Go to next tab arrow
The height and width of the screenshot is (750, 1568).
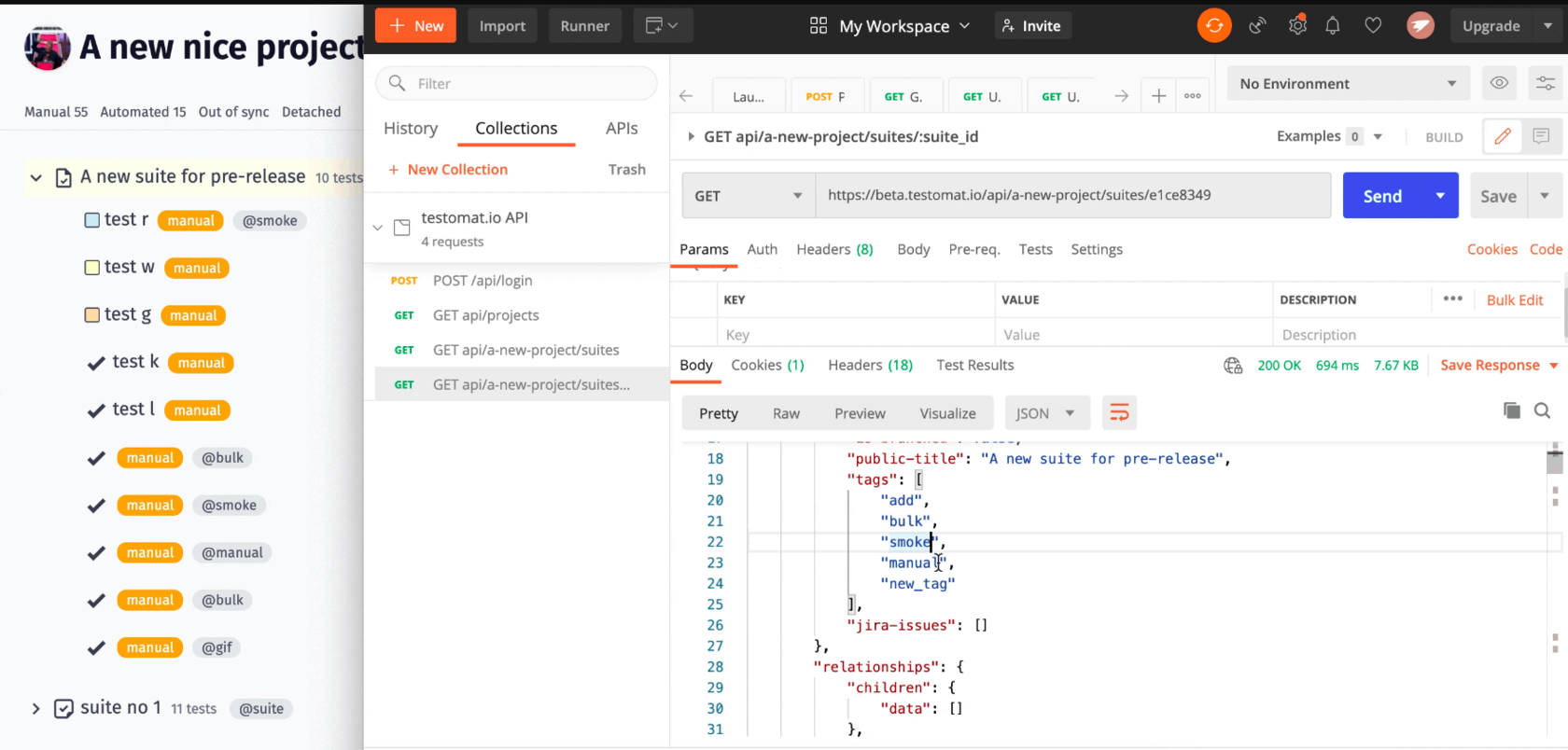pyautogui.click(x=1121, y=96)
